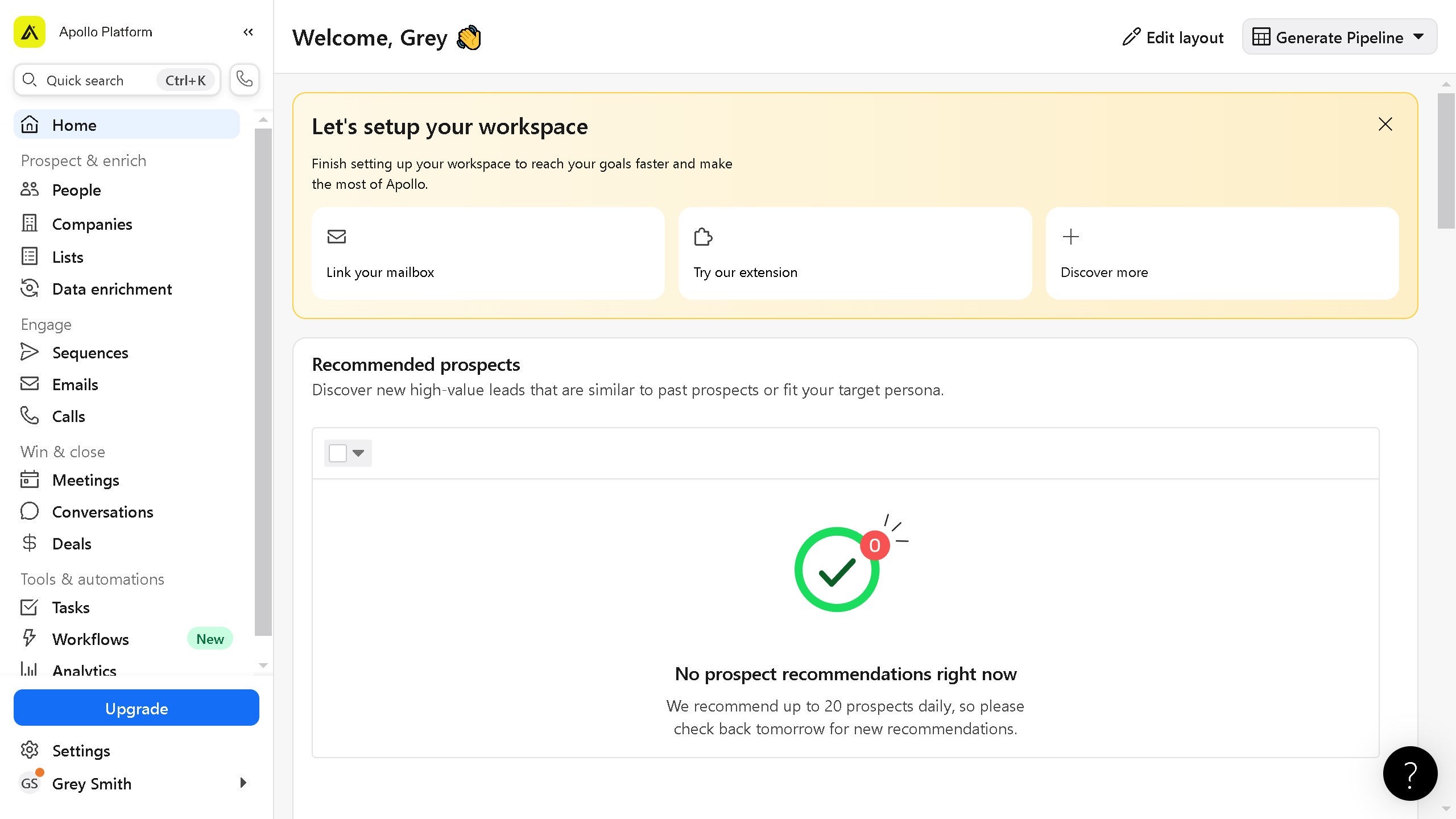
Task: Open the help question mark bubble
Action: point(1410,773)
